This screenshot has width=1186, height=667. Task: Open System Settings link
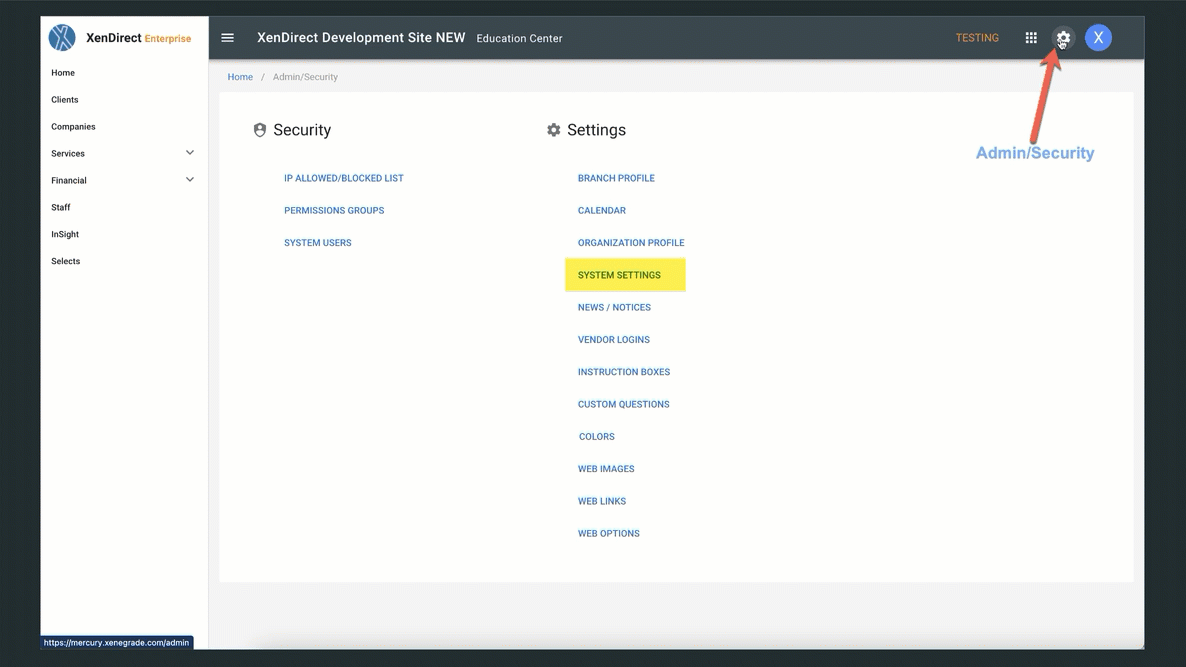pos(619,275)
